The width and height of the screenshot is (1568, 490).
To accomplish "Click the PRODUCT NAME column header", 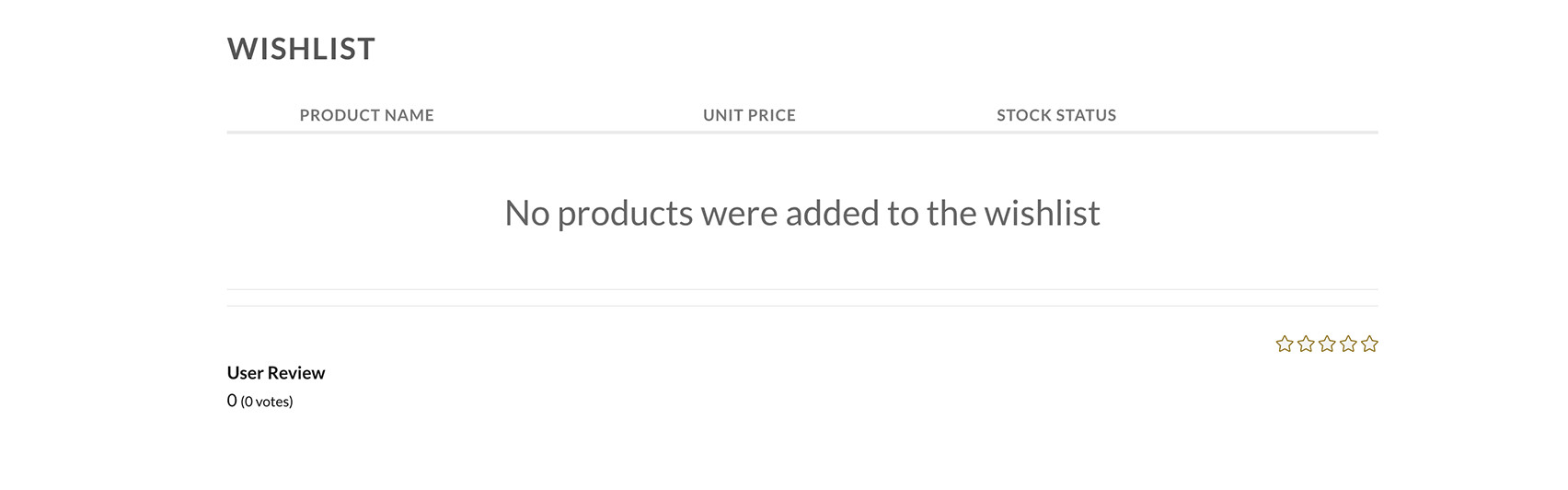I will pyautogui.click(x=366, y=115).
